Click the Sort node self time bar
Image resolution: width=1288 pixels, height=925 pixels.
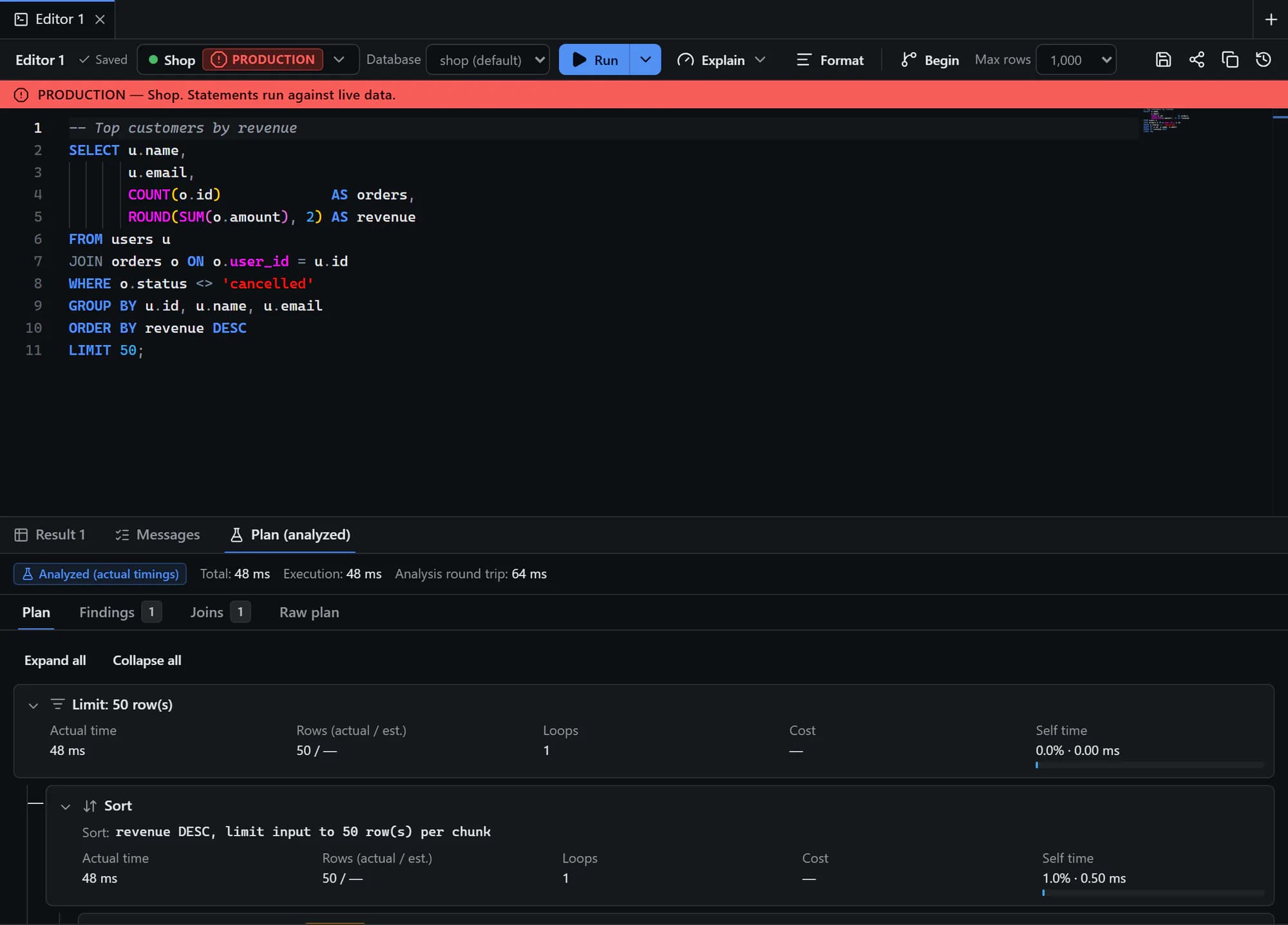pos(1153,893)
